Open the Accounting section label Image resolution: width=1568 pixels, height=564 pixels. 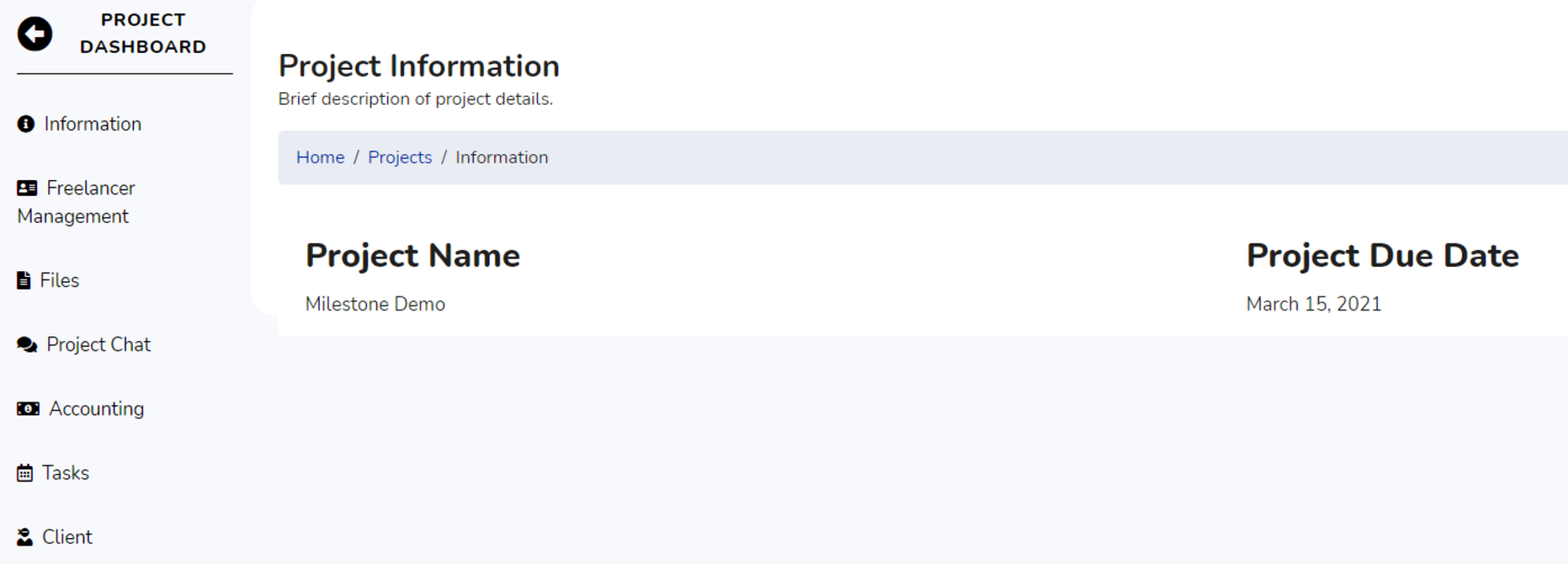[97, 409]
